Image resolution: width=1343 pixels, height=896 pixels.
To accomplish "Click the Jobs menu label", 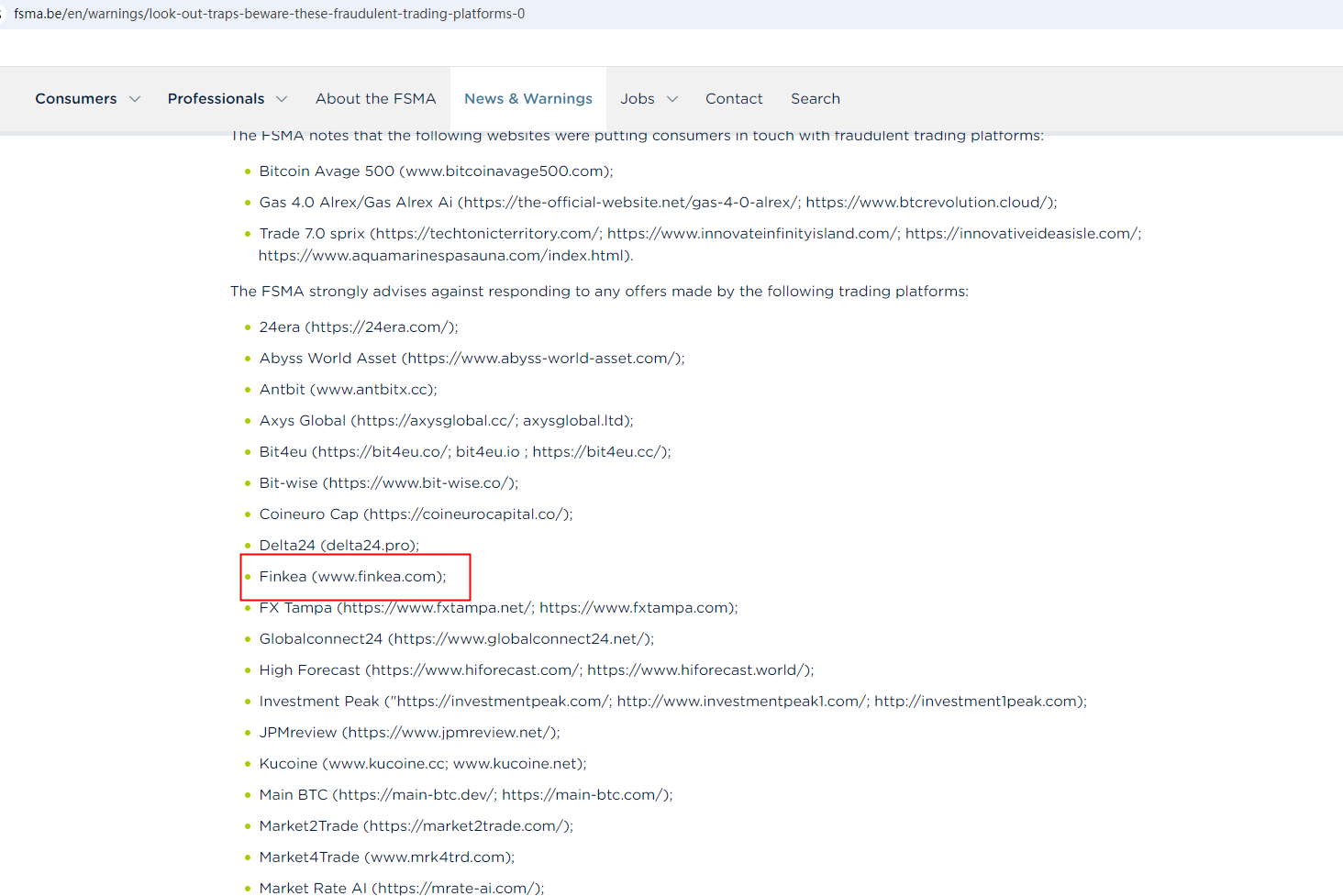I will coord(637,99).
